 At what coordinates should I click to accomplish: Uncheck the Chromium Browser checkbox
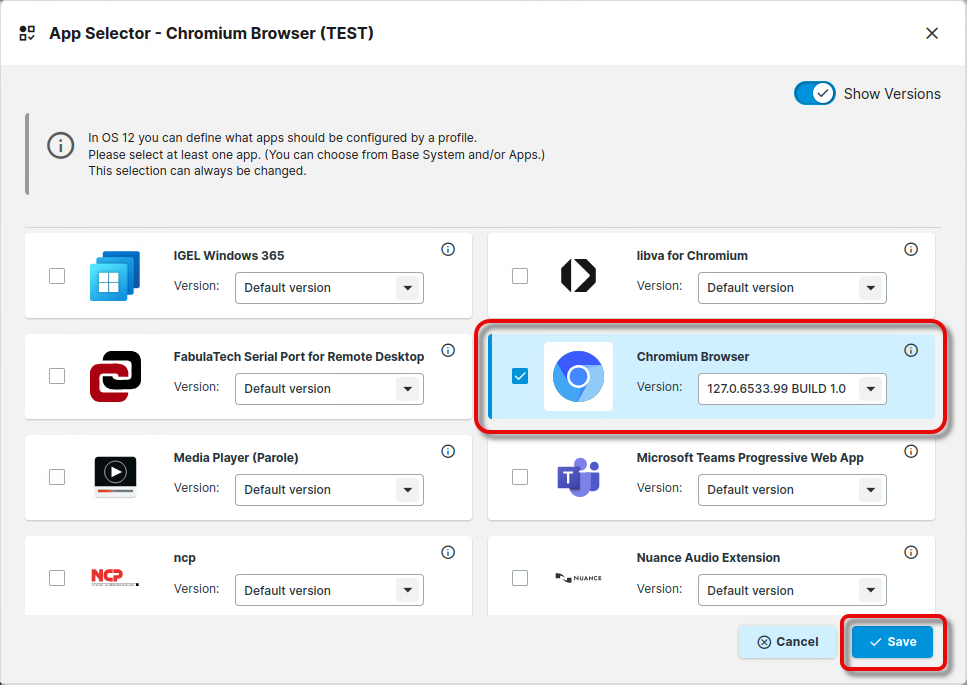(520, 376)
